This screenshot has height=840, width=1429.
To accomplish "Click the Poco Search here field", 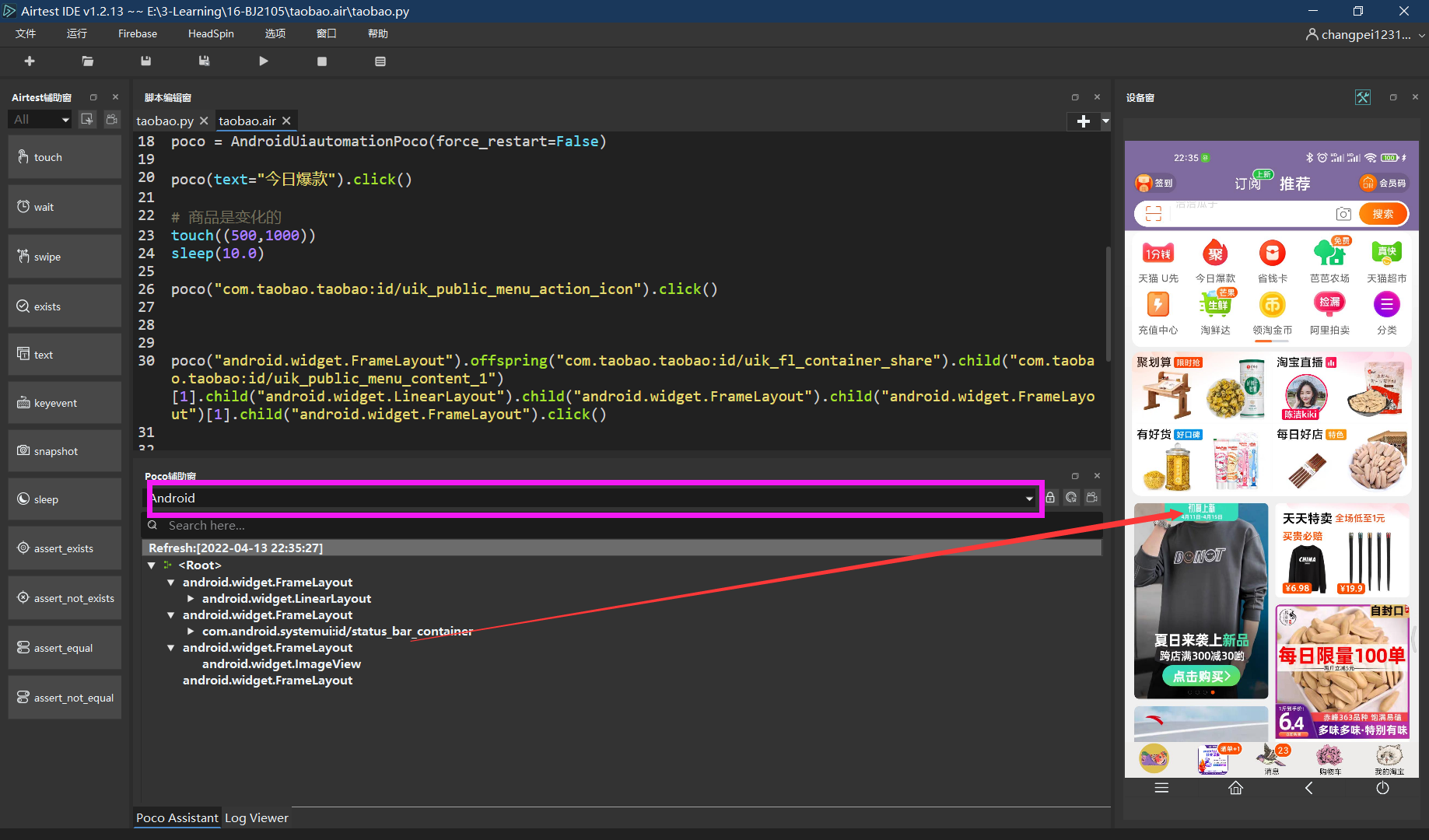I will (x=622, y=525).
